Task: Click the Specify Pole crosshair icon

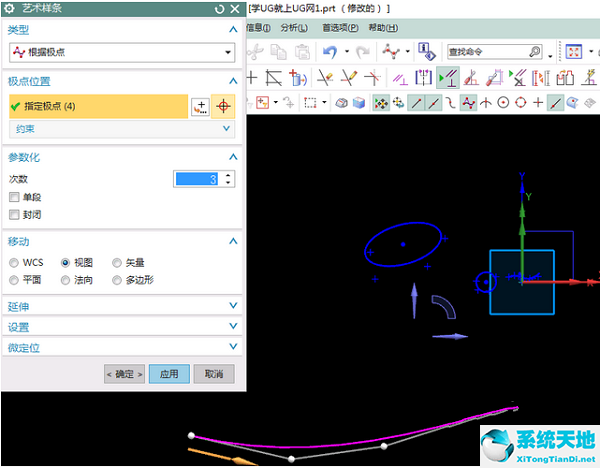Action: click(223, 106)
